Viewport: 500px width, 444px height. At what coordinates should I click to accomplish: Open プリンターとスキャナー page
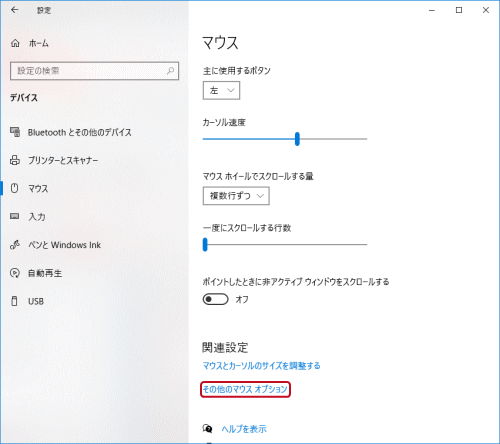pyautogui.click(x=63, y=160)
